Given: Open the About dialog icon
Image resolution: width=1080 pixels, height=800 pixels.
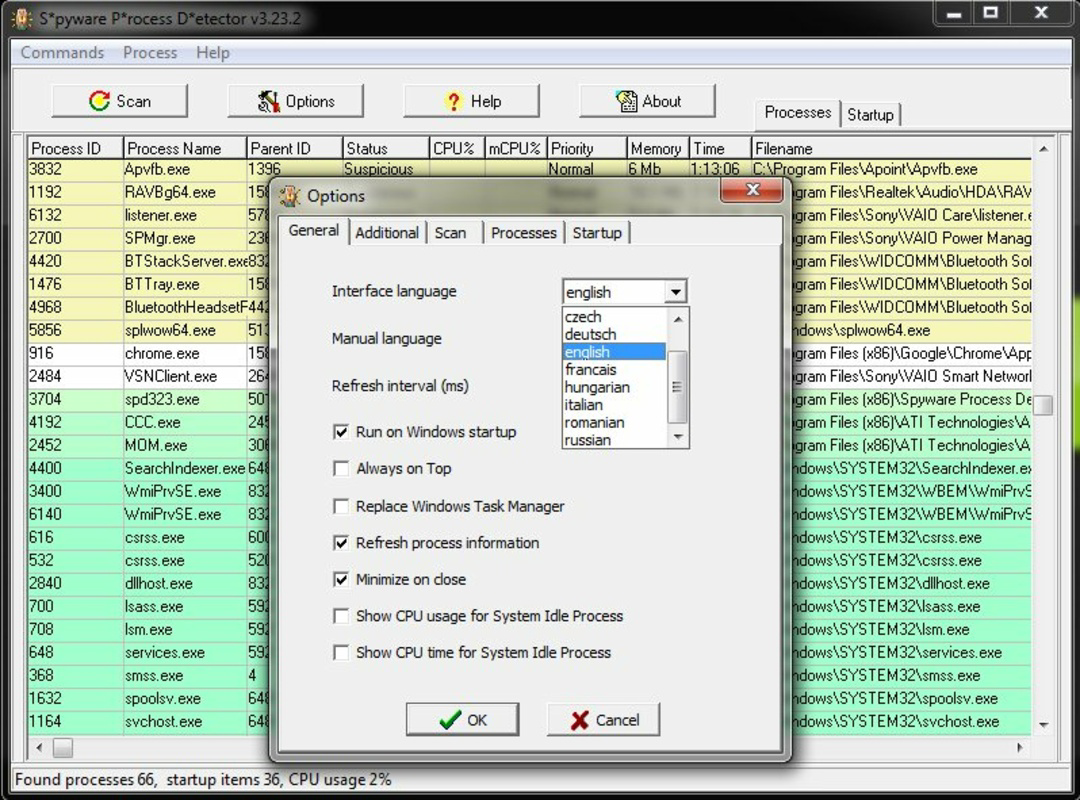Looking at the screenshot, I should pyautogui.click(x=627, y=100).
